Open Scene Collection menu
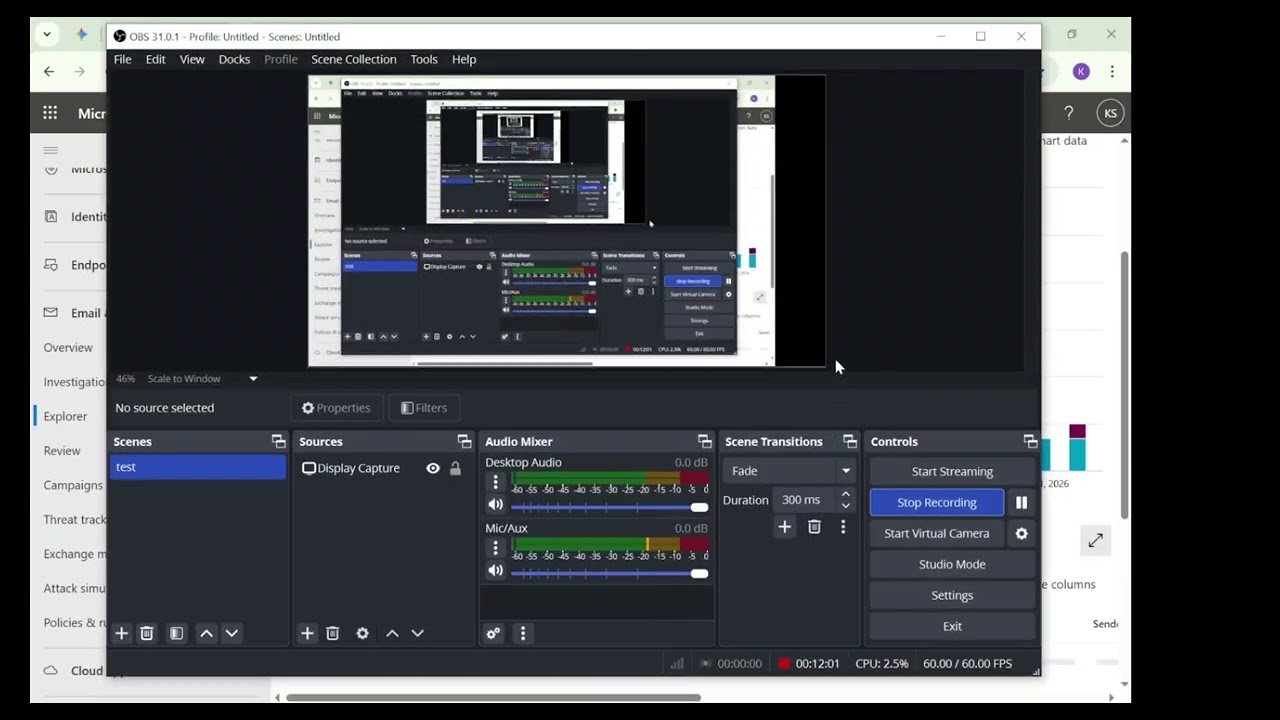This screenshot has height=720, width=1280. (x=353, y=59)
